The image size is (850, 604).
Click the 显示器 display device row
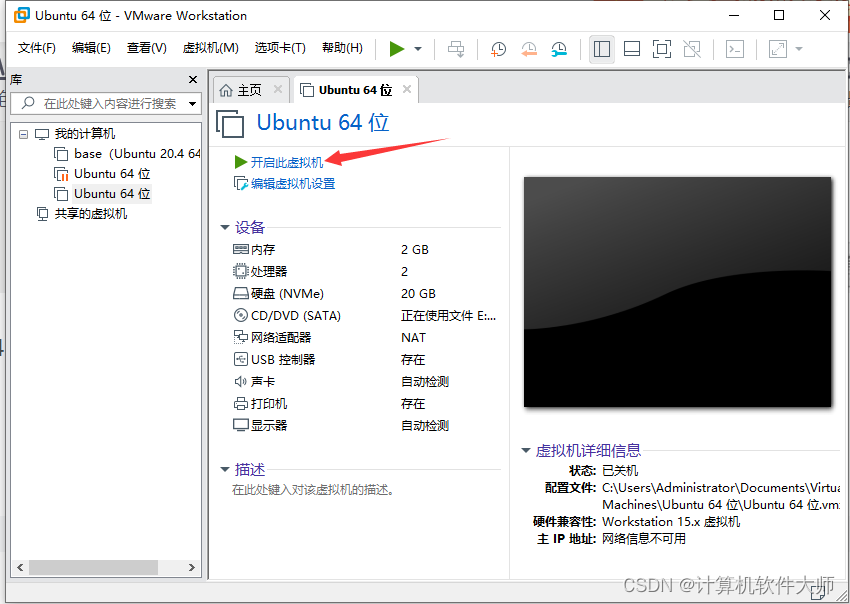click(x=366, y=426)
